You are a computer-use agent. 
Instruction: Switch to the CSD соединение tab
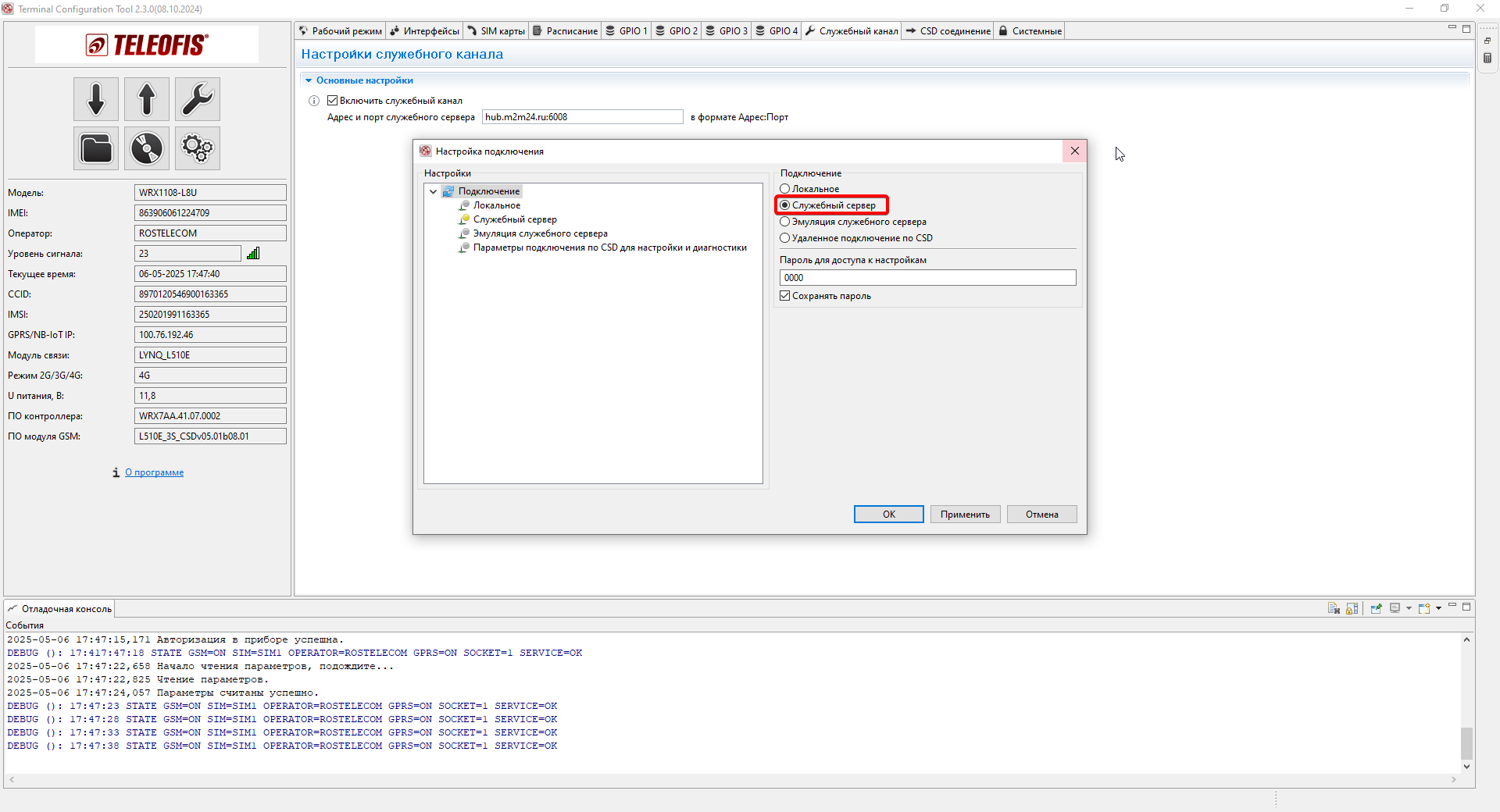tap(948, 31)
